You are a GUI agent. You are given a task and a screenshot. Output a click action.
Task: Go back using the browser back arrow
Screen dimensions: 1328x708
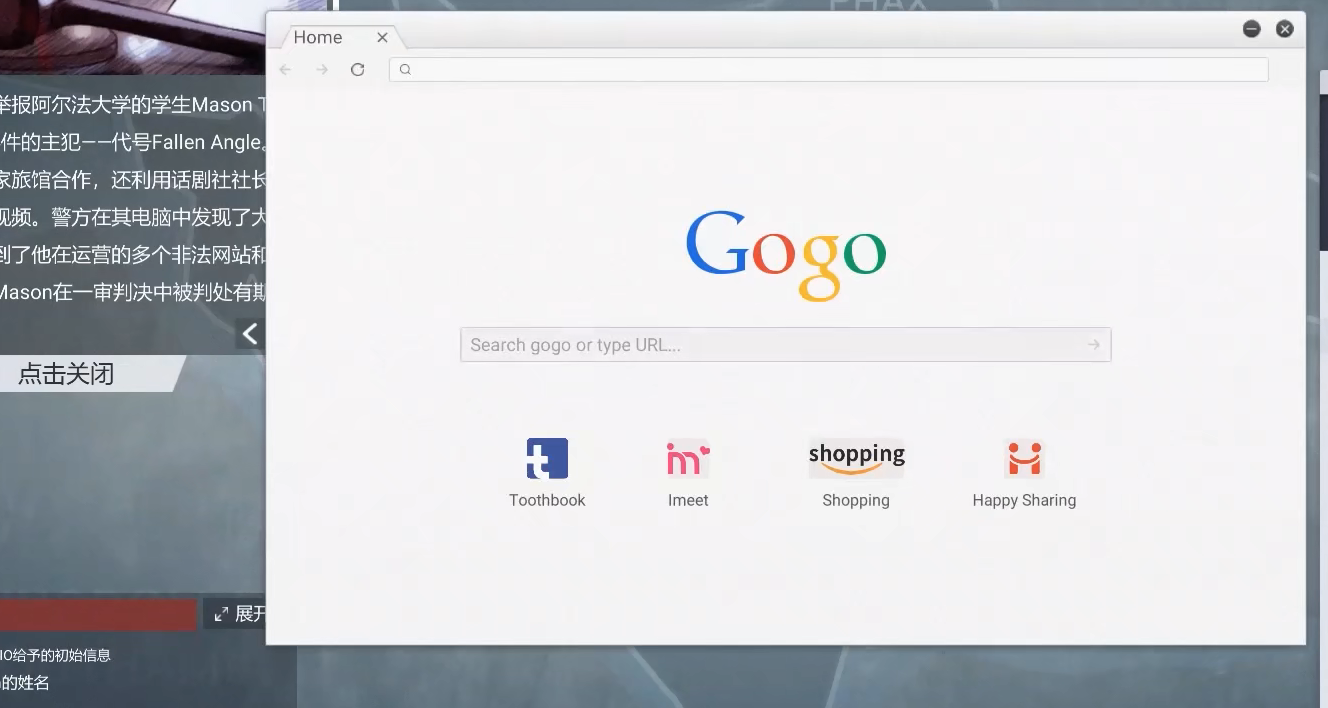point(285,69)
